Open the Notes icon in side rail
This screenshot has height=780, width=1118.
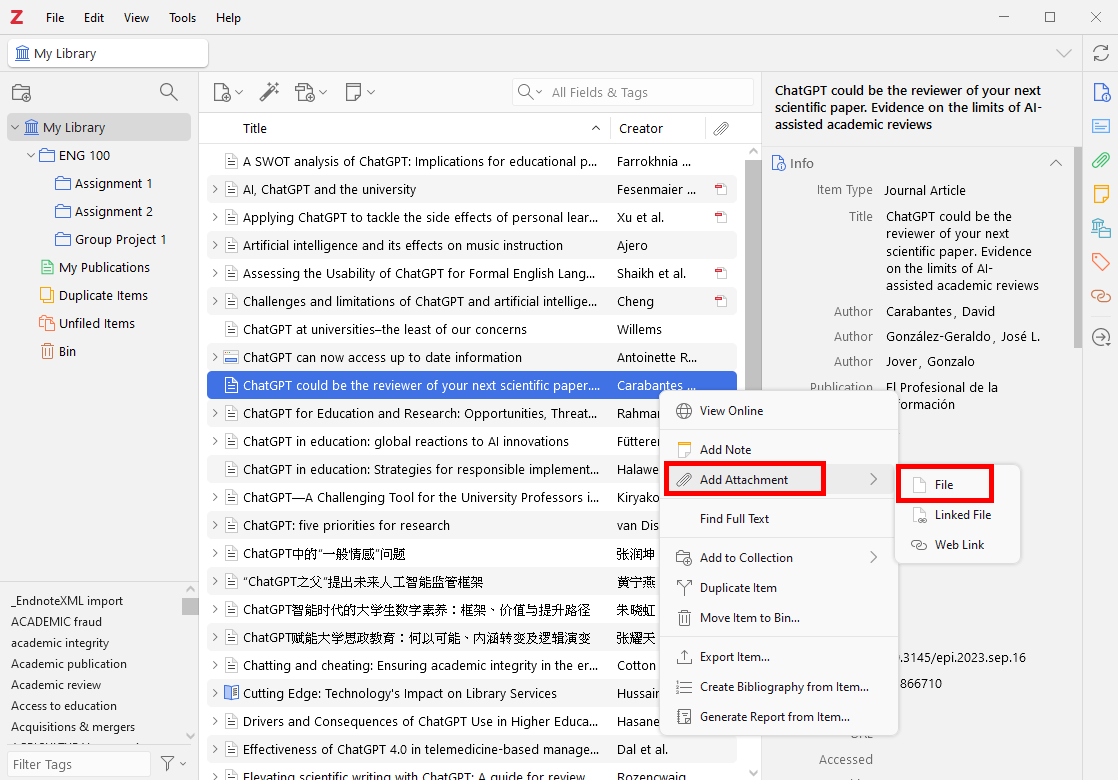(x=1101, y=194)
